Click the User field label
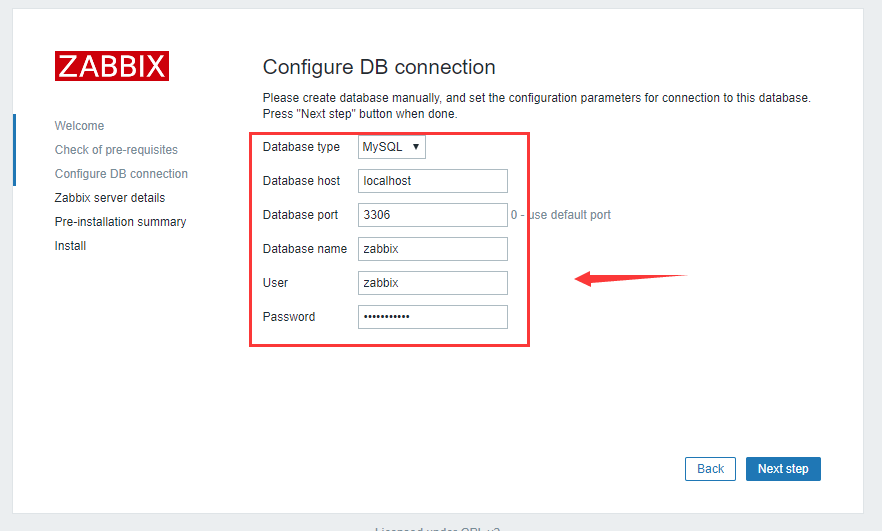This screenshot has height=531, width=882. (x=275, y=283)
